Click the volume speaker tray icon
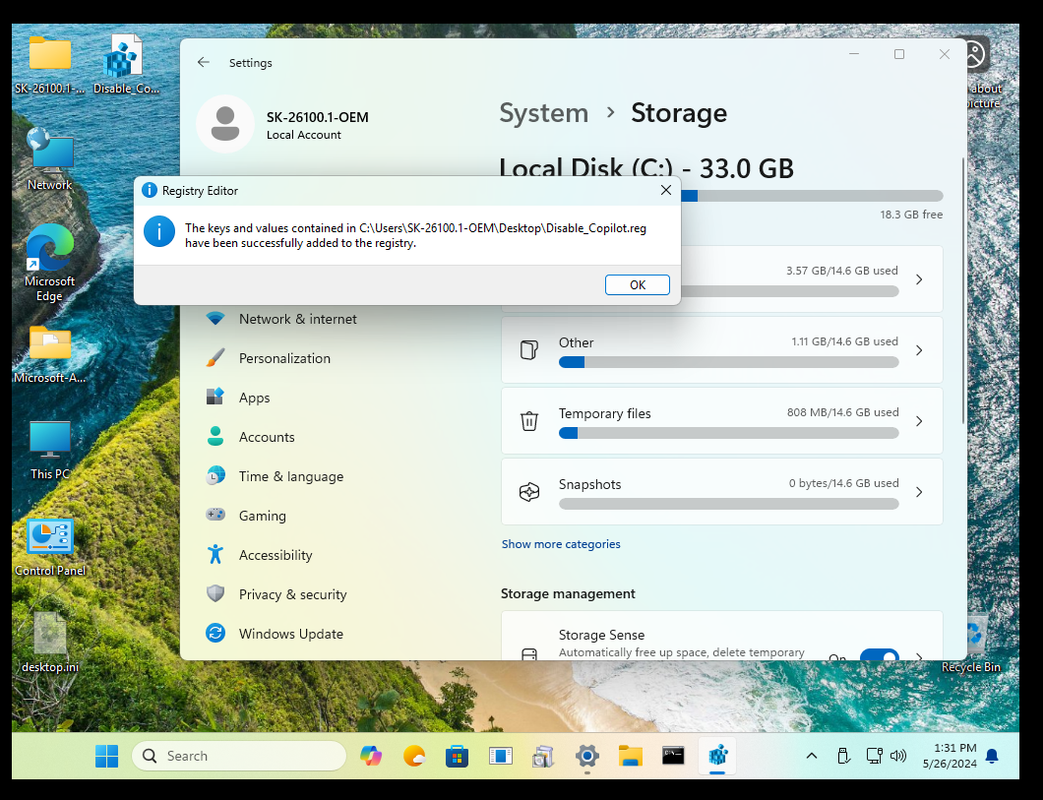Screen dimensions: 1043x800 898,755
